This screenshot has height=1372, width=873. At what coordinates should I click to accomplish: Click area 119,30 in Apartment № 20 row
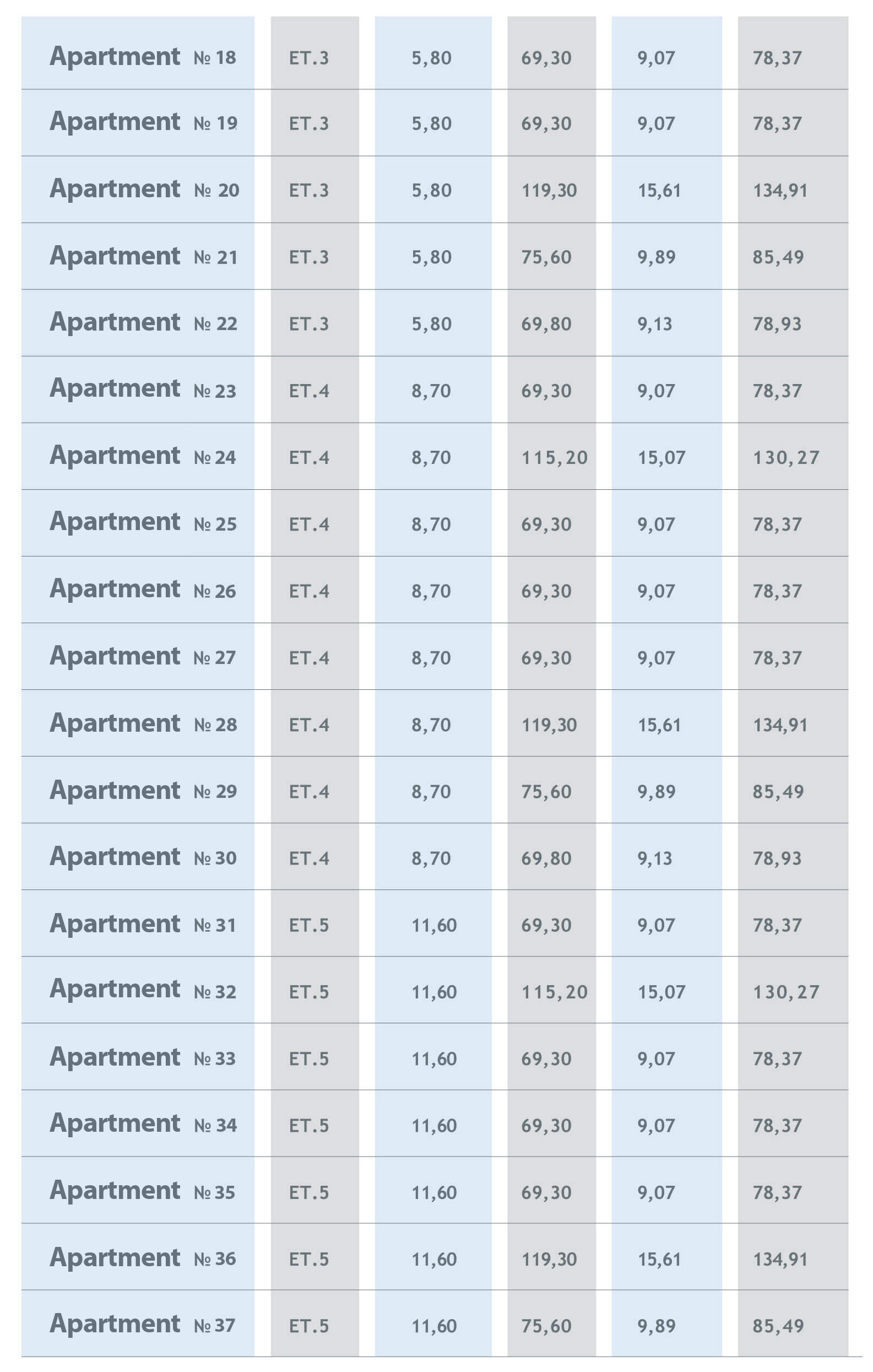tap(549, 190)
